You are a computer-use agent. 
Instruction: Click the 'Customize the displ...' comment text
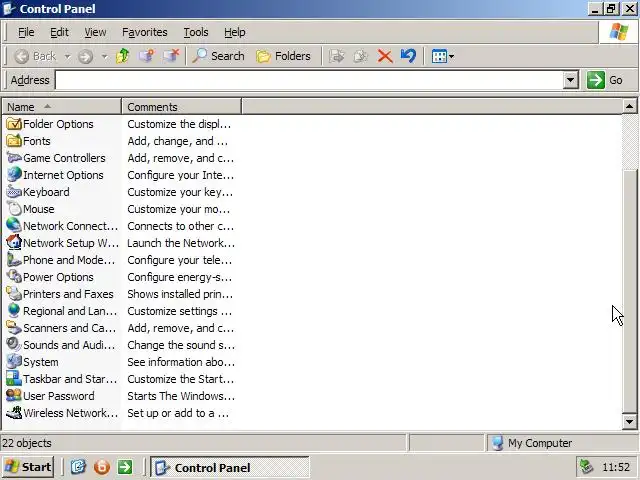179,124
